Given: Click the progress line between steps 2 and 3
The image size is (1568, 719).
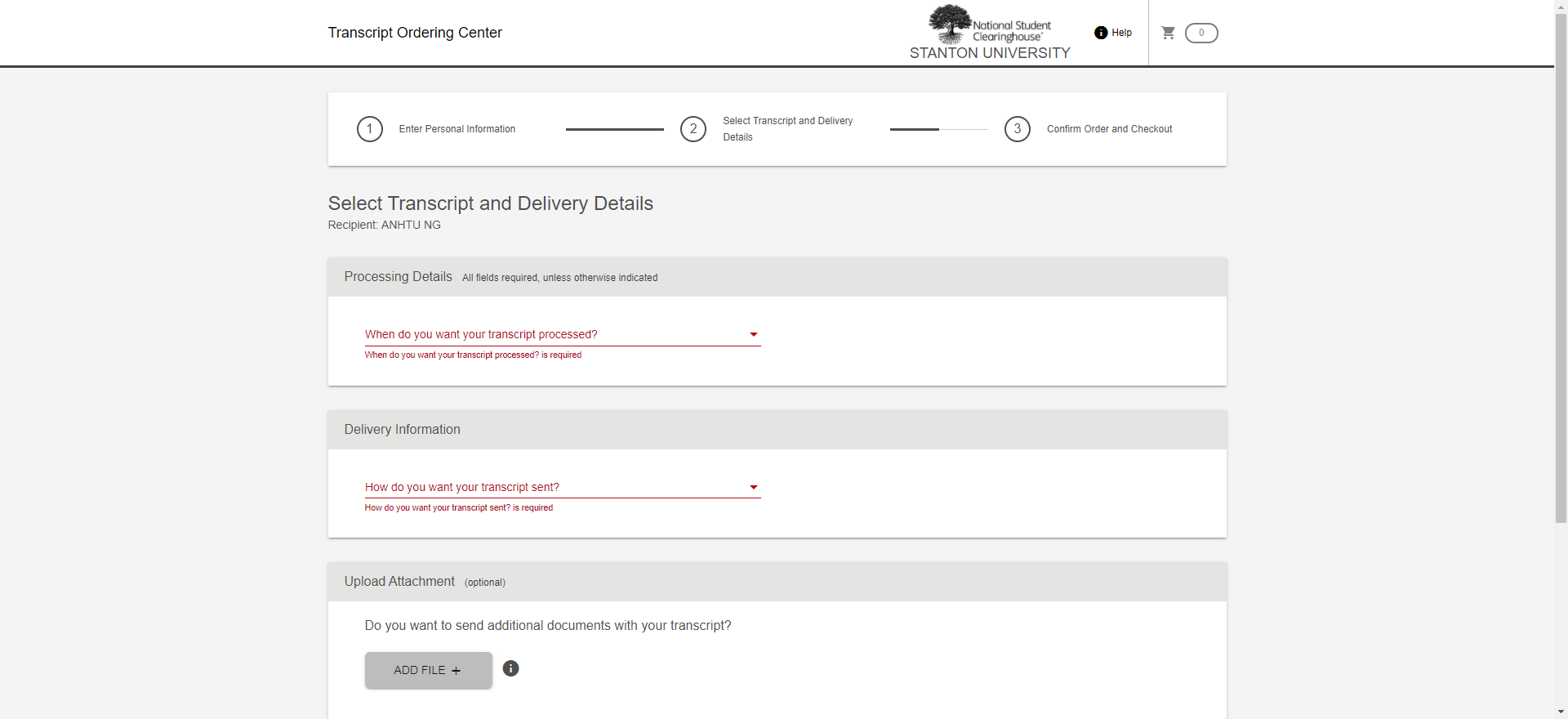Looking at the screenshot, I should pos(938,129).
